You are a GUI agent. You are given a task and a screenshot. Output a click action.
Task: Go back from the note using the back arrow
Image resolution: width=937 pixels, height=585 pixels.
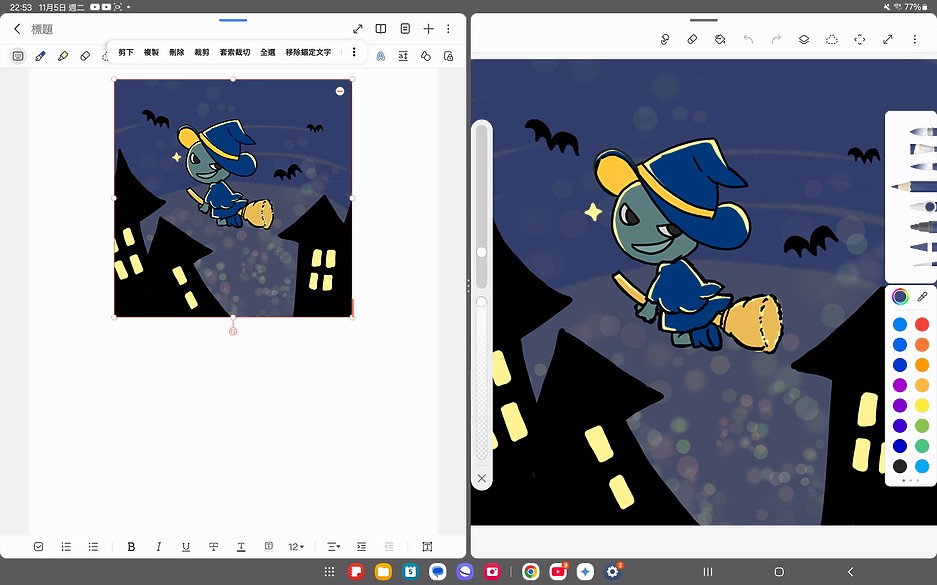[x=17, y=29]
